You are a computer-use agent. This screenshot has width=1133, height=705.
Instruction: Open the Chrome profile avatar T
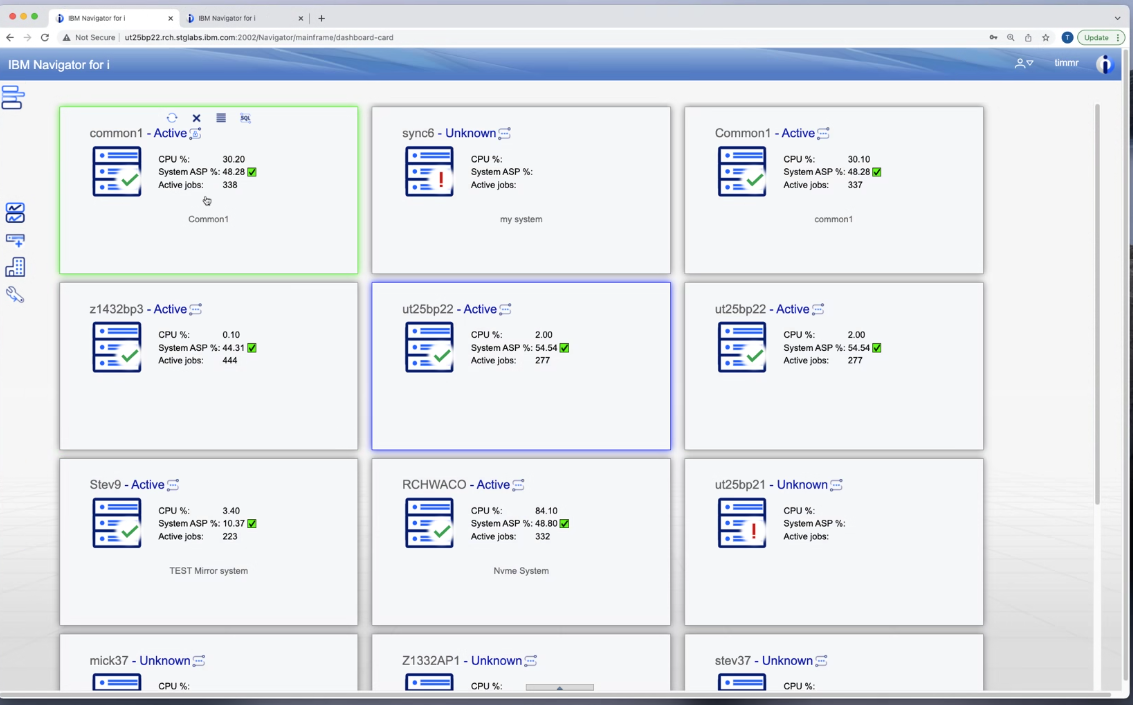pyautogui.click(x=1067, y=38)
